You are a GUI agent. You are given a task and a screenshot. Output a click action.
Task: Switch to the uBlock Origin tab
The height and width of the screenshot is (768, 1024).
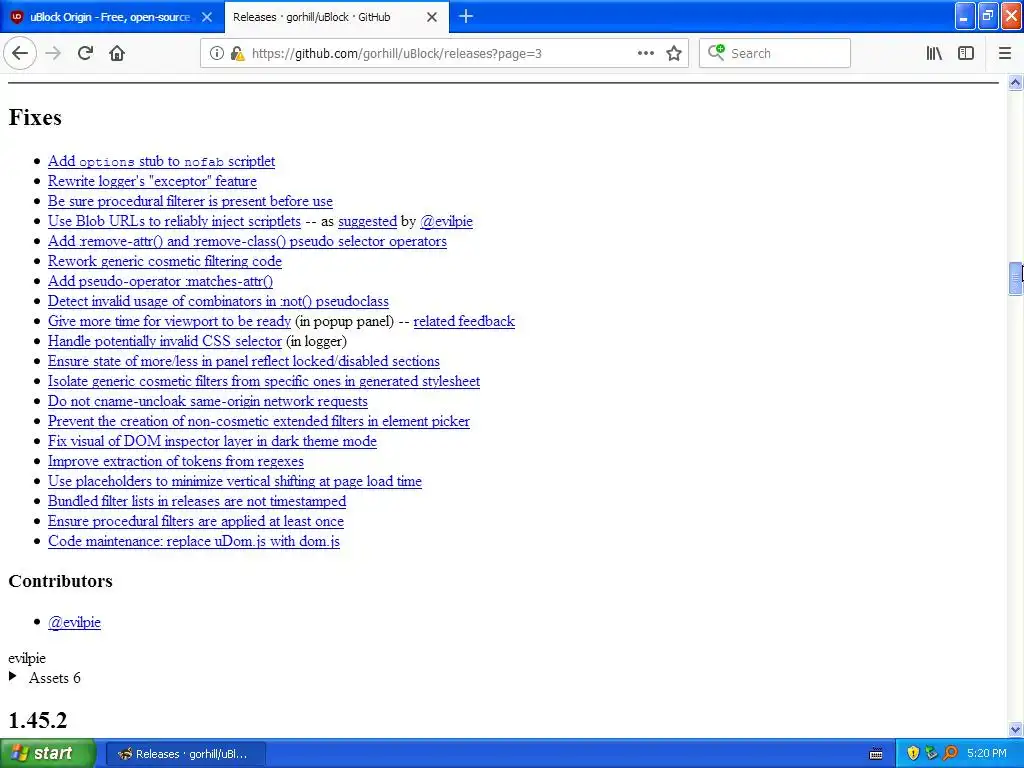click(x=112, y=17)
